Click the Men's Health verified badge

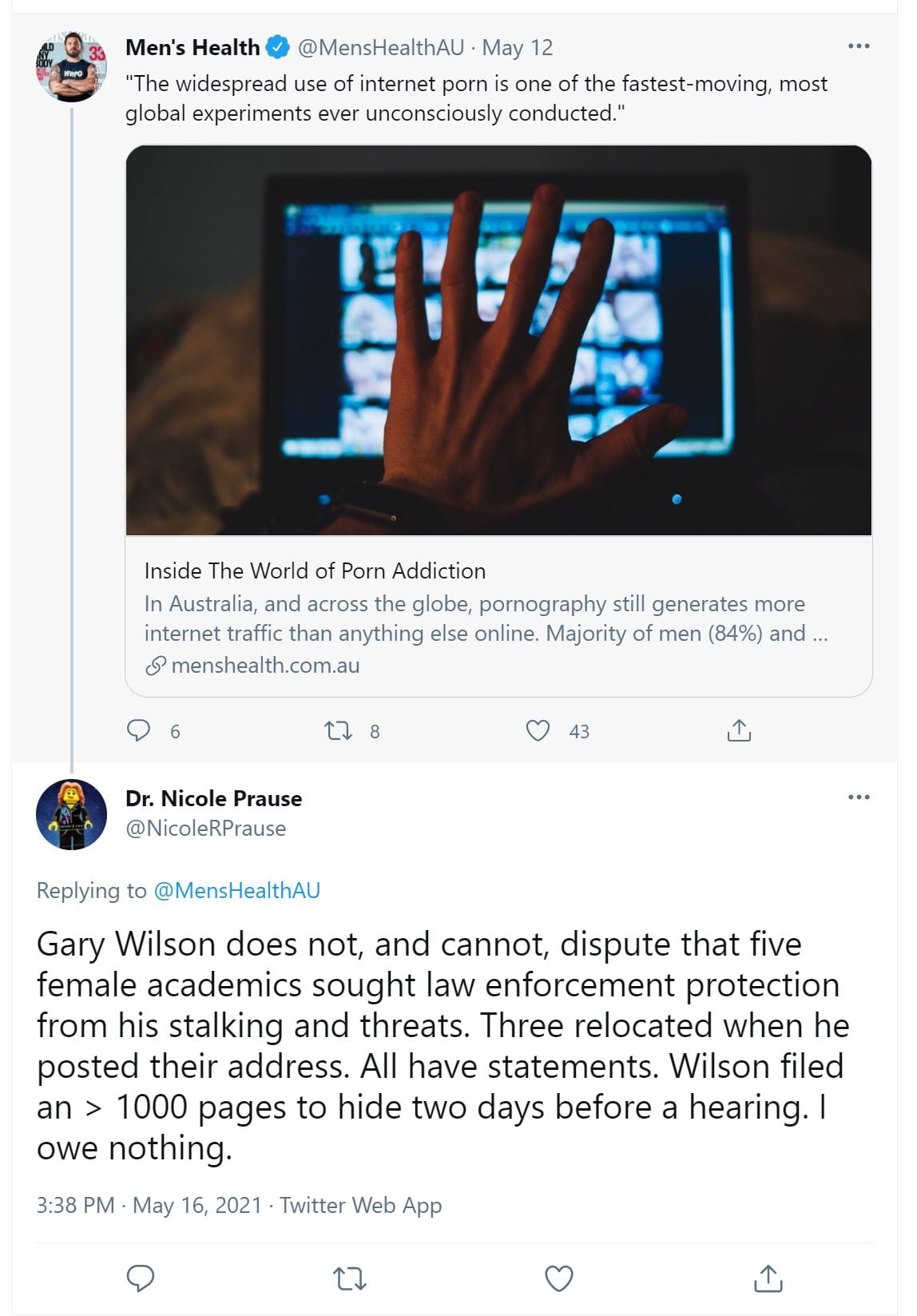(277, 48)
